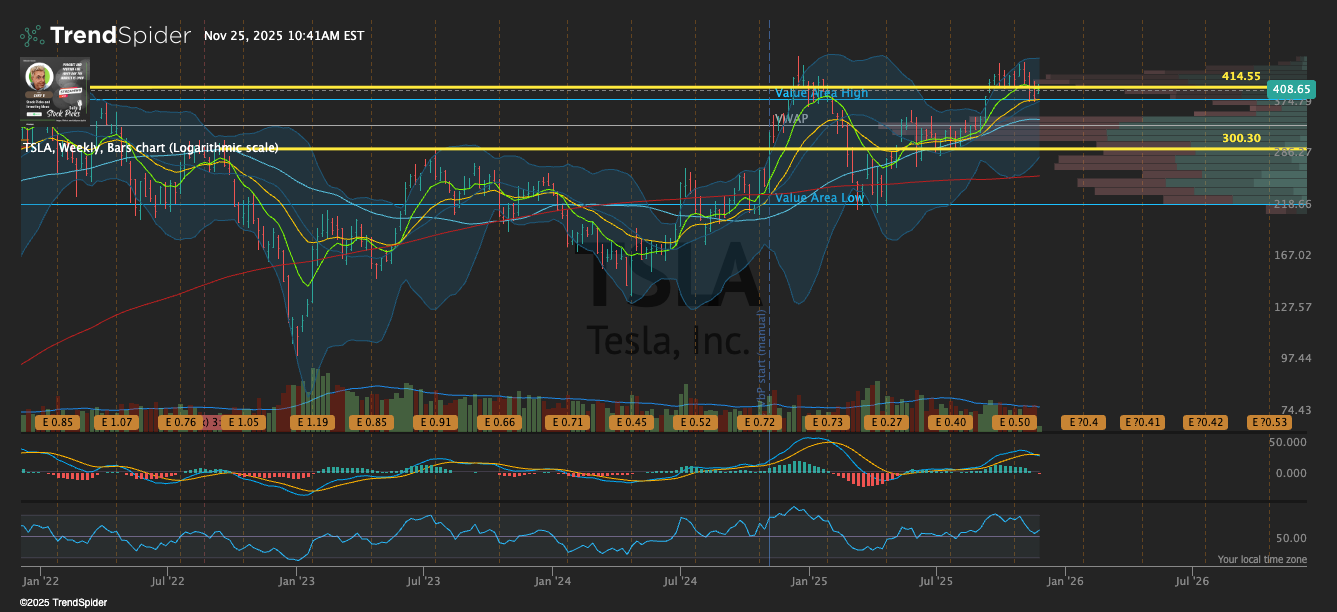1337x612 pixels.
Task: Click the VbP start (manual) vertical label
Action: coord(761,358)
